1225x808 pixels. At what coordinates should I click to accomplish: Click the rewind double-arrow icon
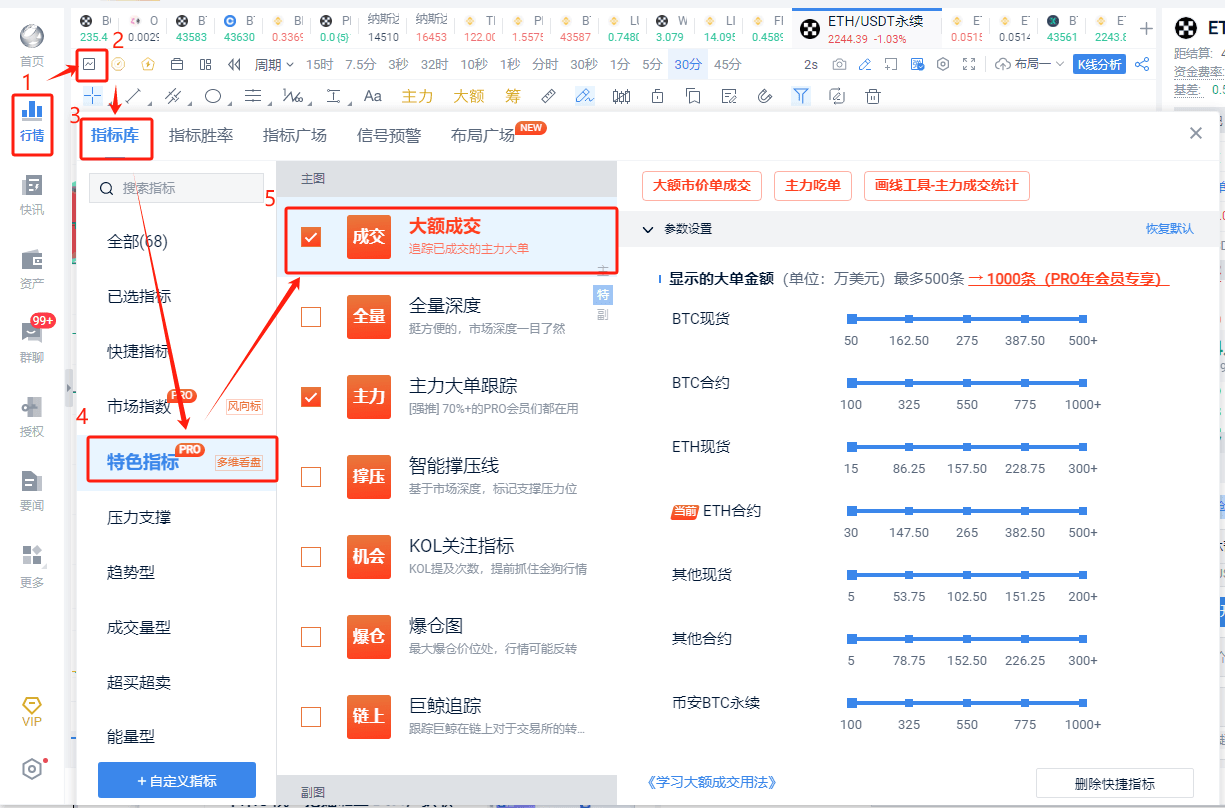tap(234, 64)
